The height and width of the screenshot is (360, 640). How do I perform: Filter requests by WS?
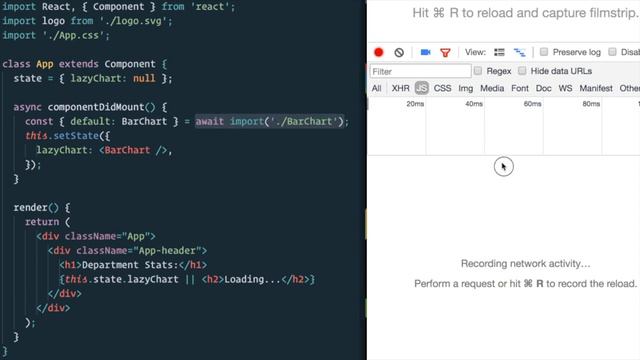pos(565,88)
